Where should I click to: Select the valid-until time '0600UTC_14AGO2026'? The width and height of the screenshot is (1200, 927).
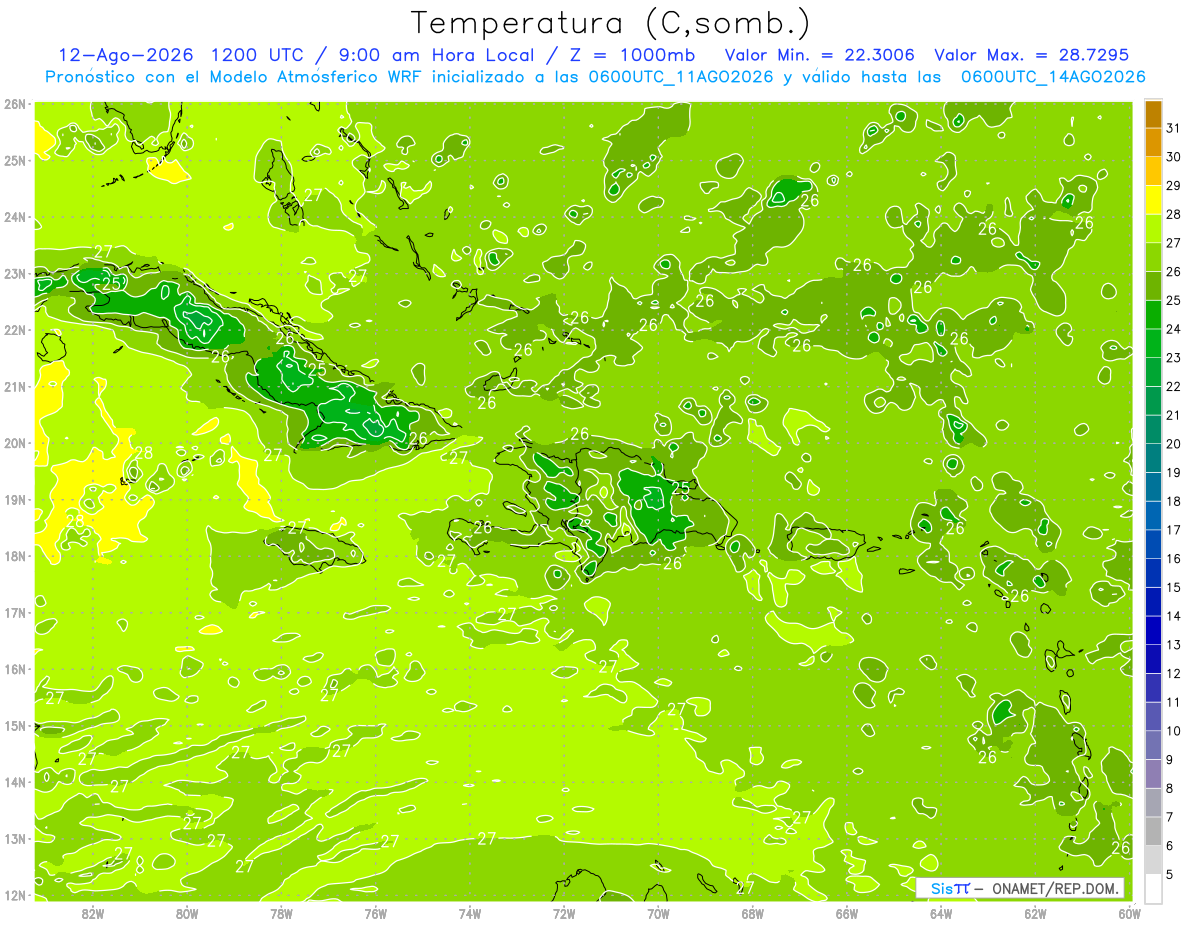point(1053,77)
